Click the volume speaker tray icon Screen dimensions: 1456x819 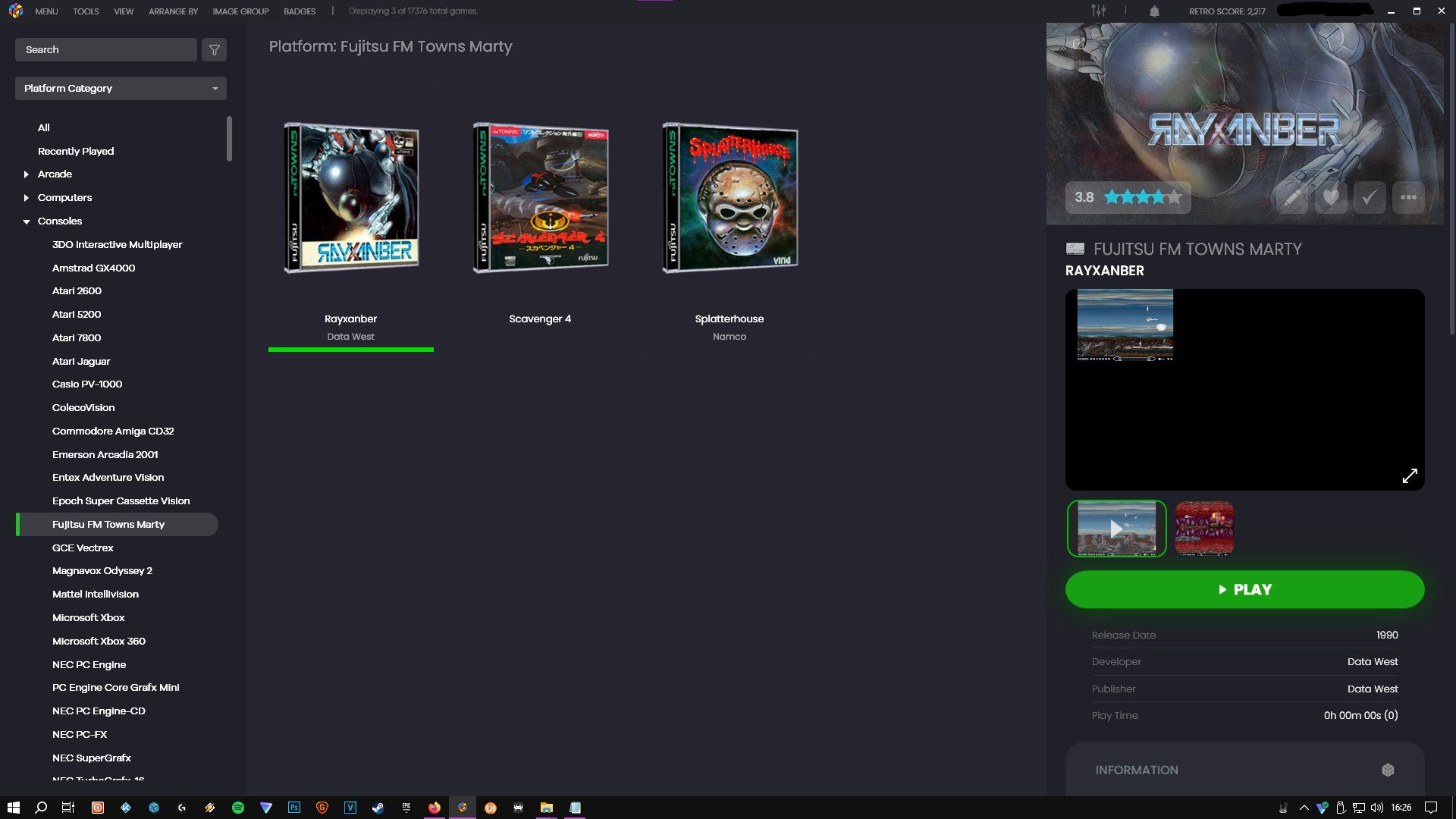1376,808
